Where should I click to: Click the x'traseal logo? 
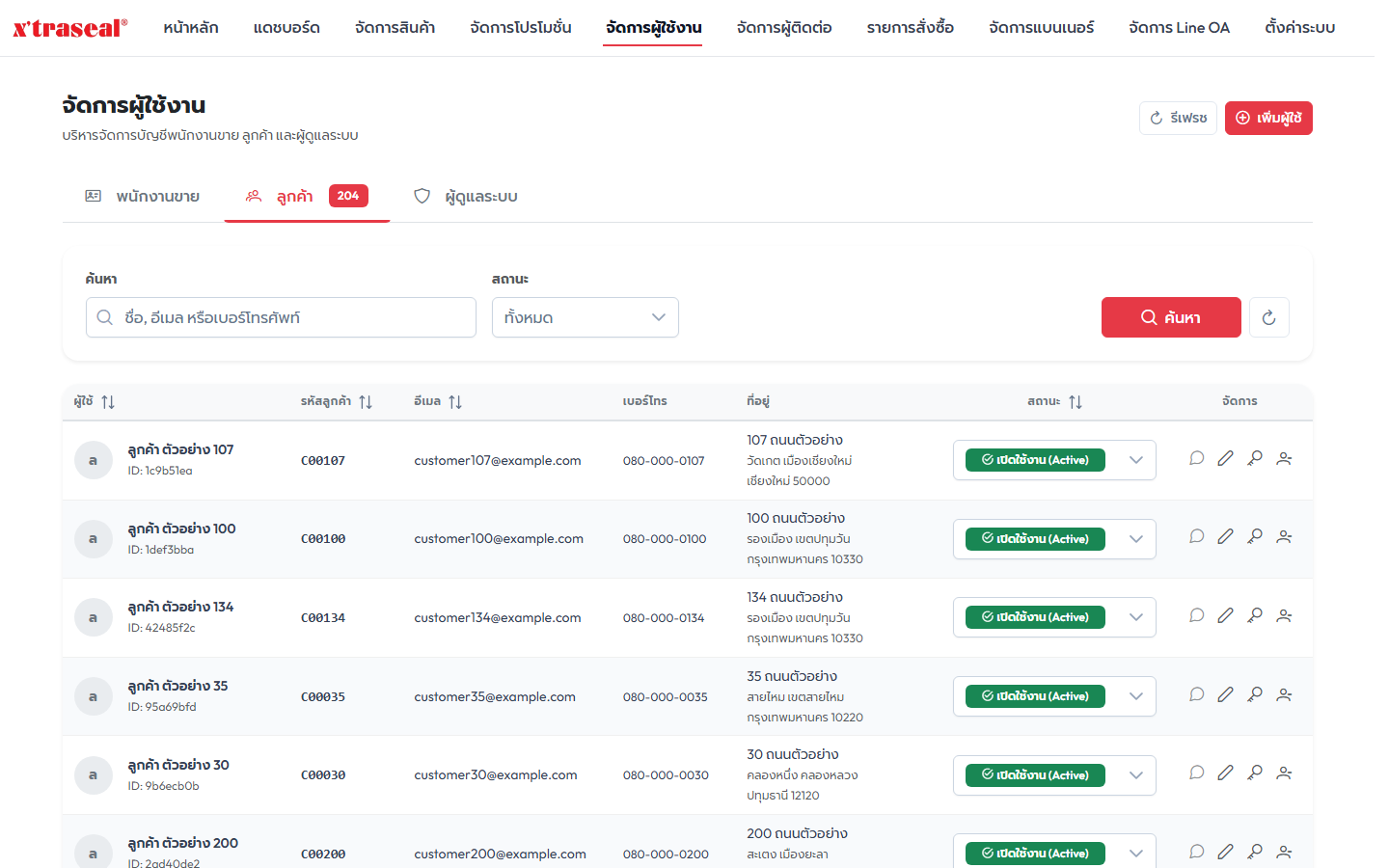pos(70,28)
